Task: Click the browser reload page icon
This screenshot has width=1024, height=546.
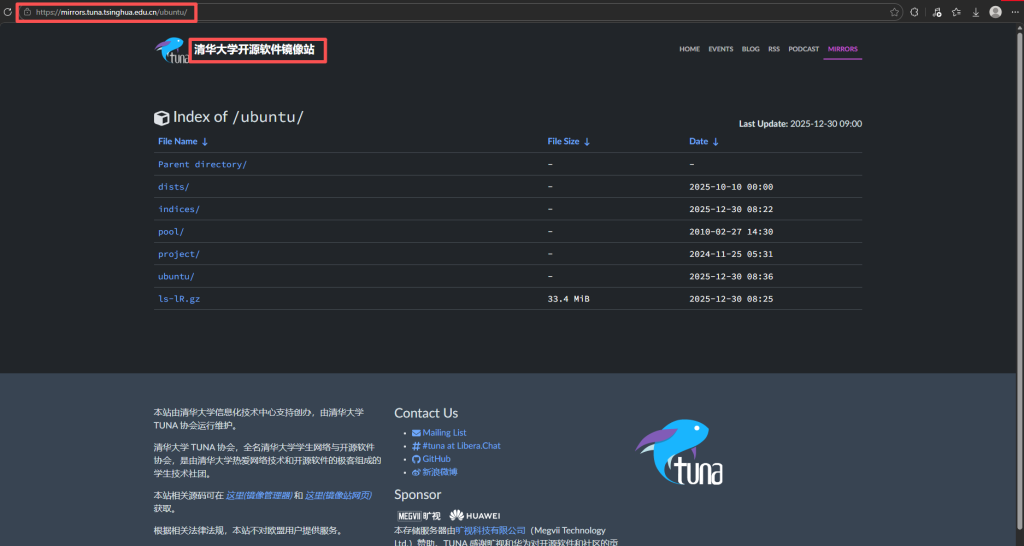Action: click(x=7, y=12)
